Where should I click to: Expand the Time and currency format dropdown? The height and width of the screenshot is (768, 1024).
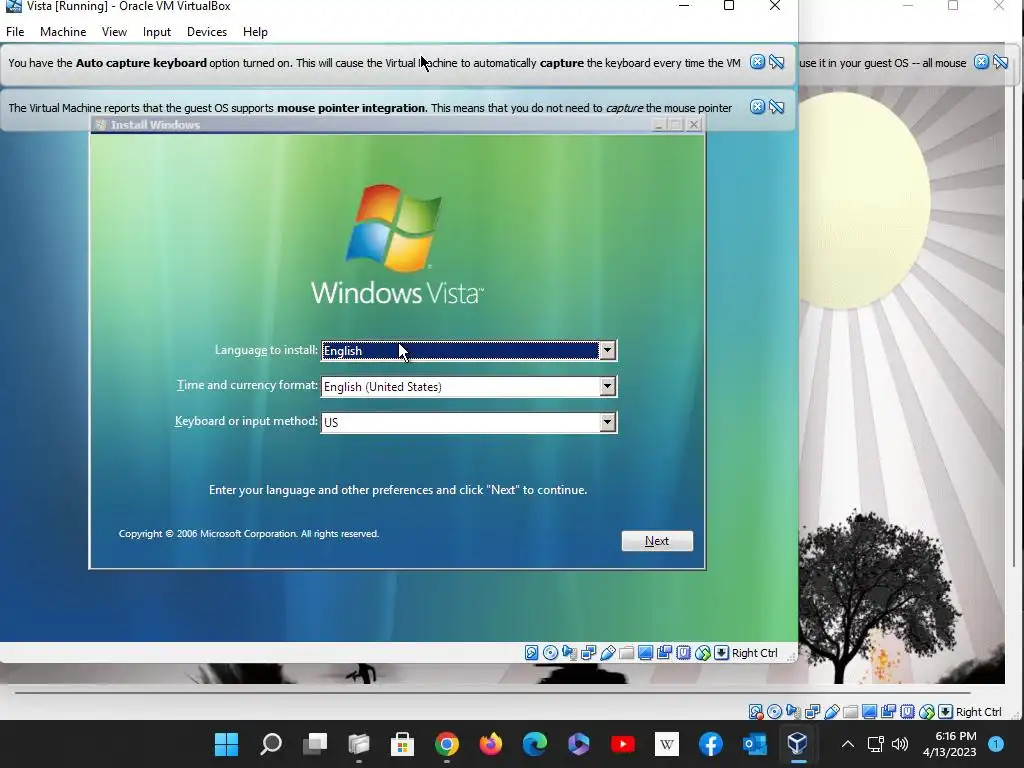(607, 387)
